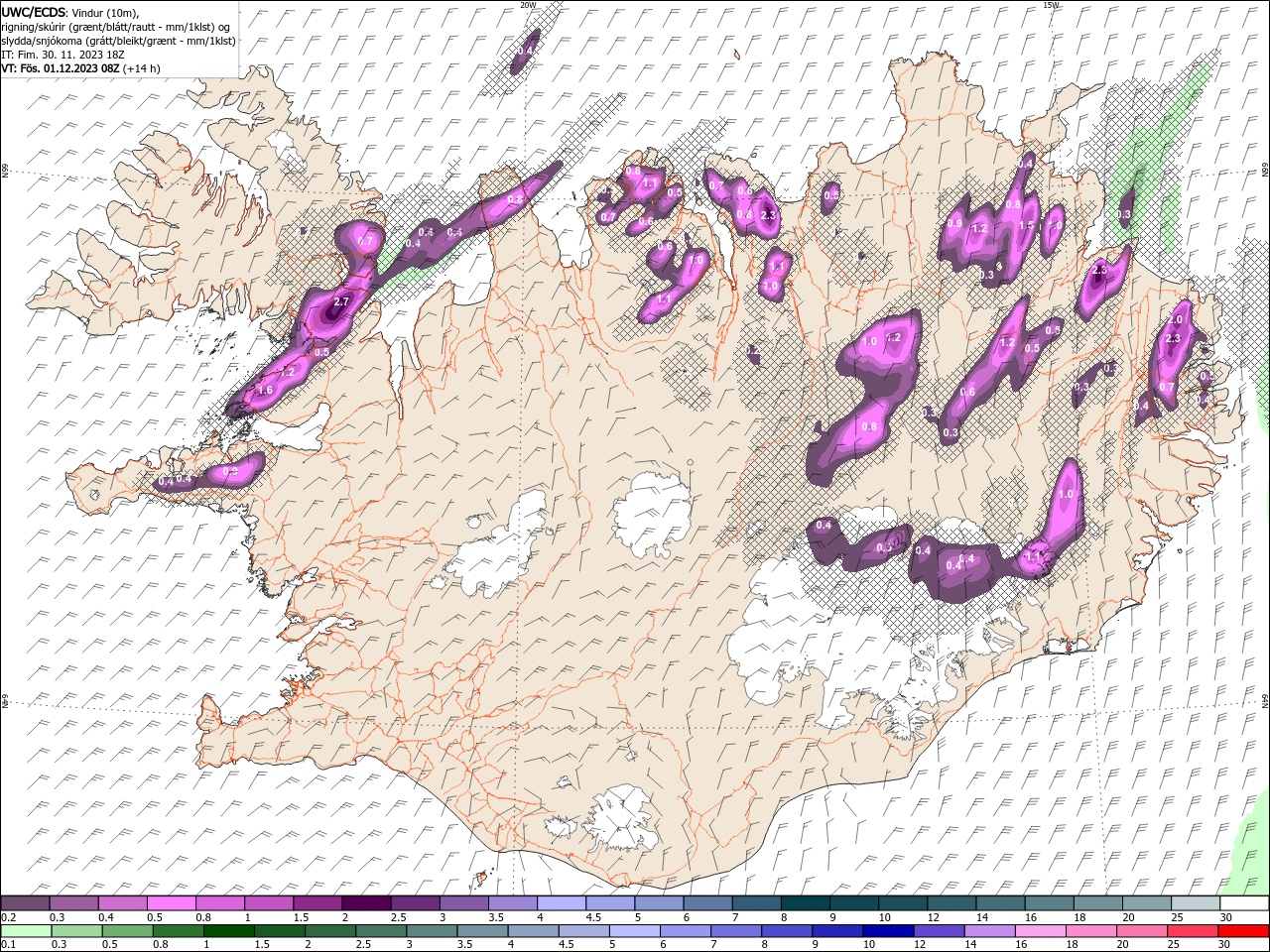The image size is (1270, 952).
Task: Click the 'slydda/snjókoma' legend description line
Action: pos(118,41)
